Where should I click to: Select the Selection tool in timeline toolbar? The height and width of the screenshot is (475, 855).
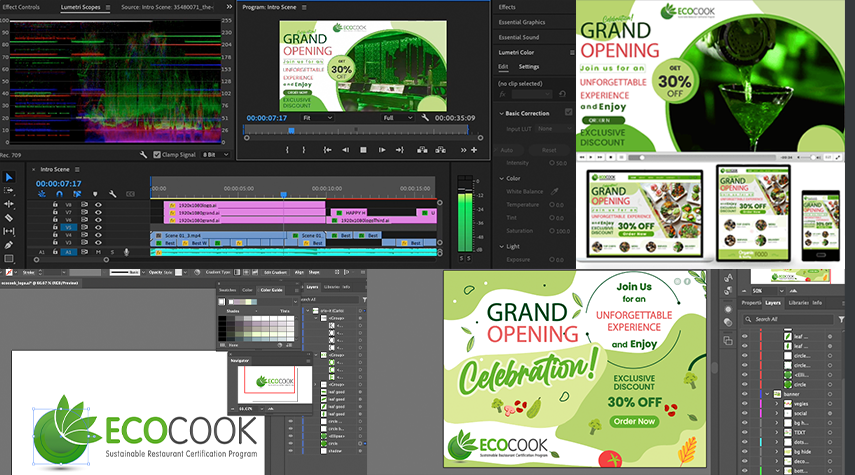click(9, 177)
